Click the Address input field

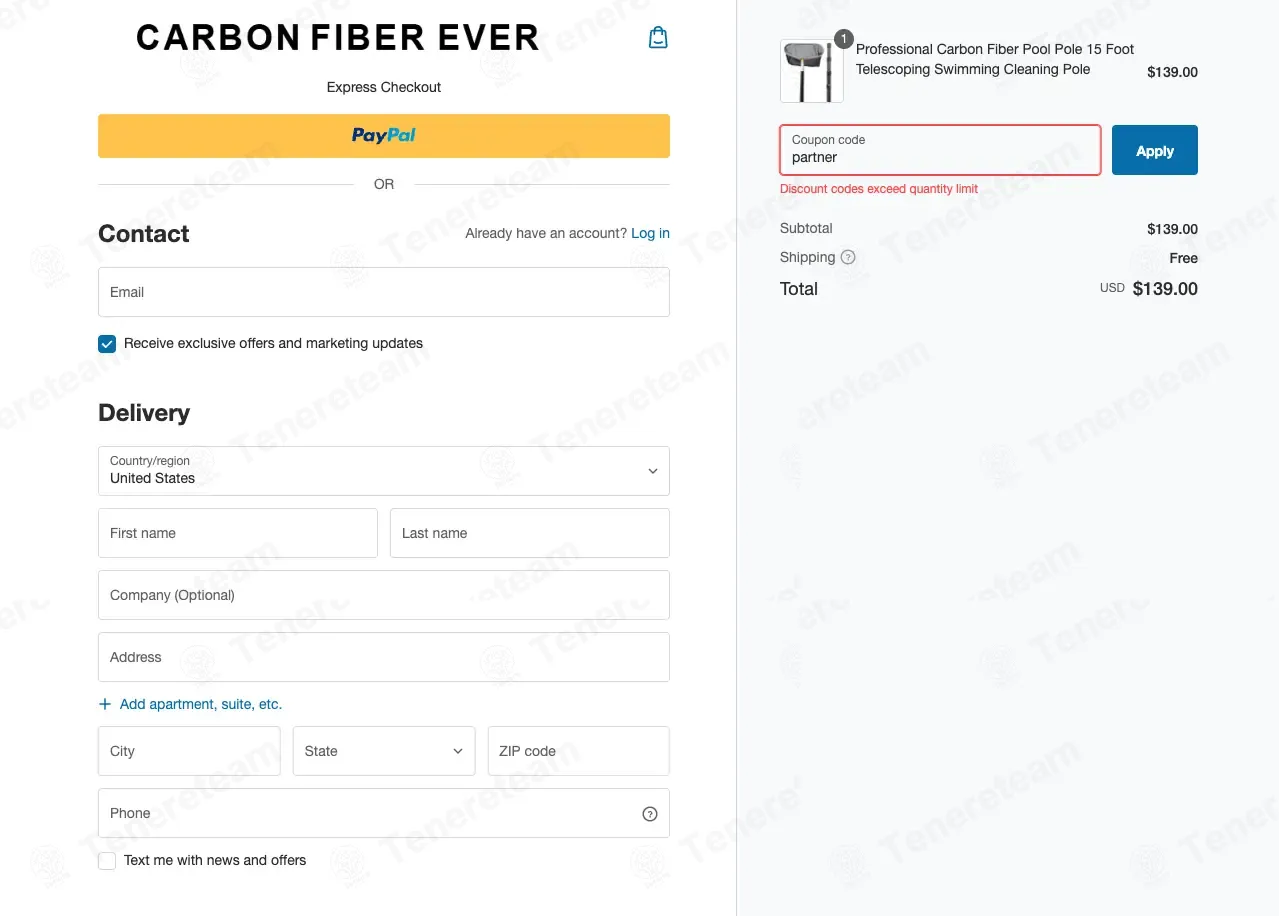384,657
